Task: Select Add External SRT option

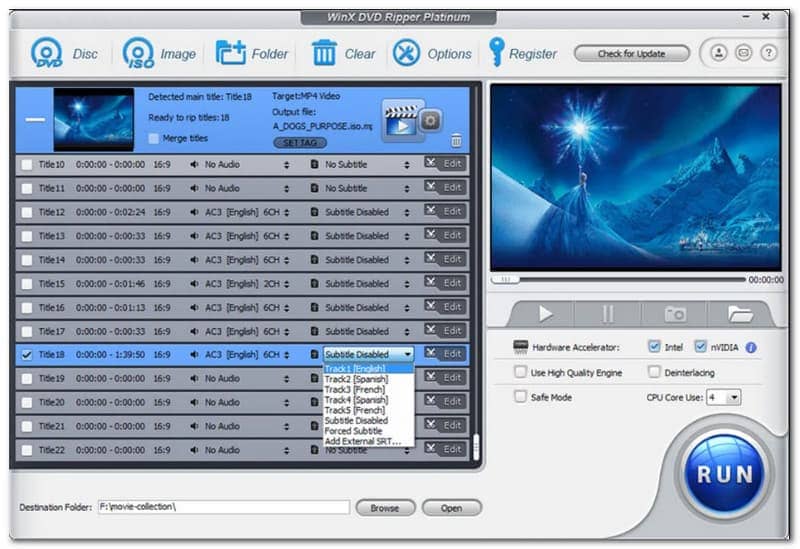Action: (x=368, y=441)
